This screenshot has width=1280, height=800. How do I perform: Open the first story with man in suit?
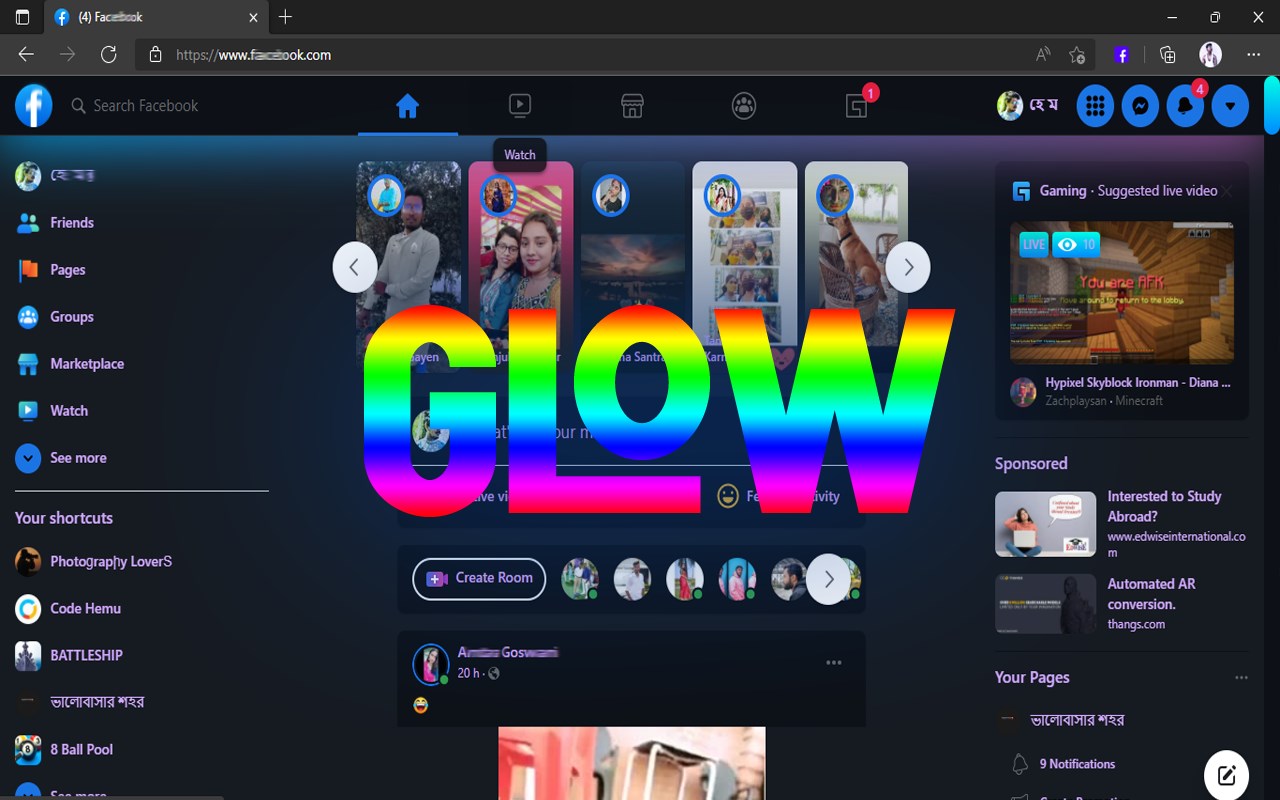point(408,268)
